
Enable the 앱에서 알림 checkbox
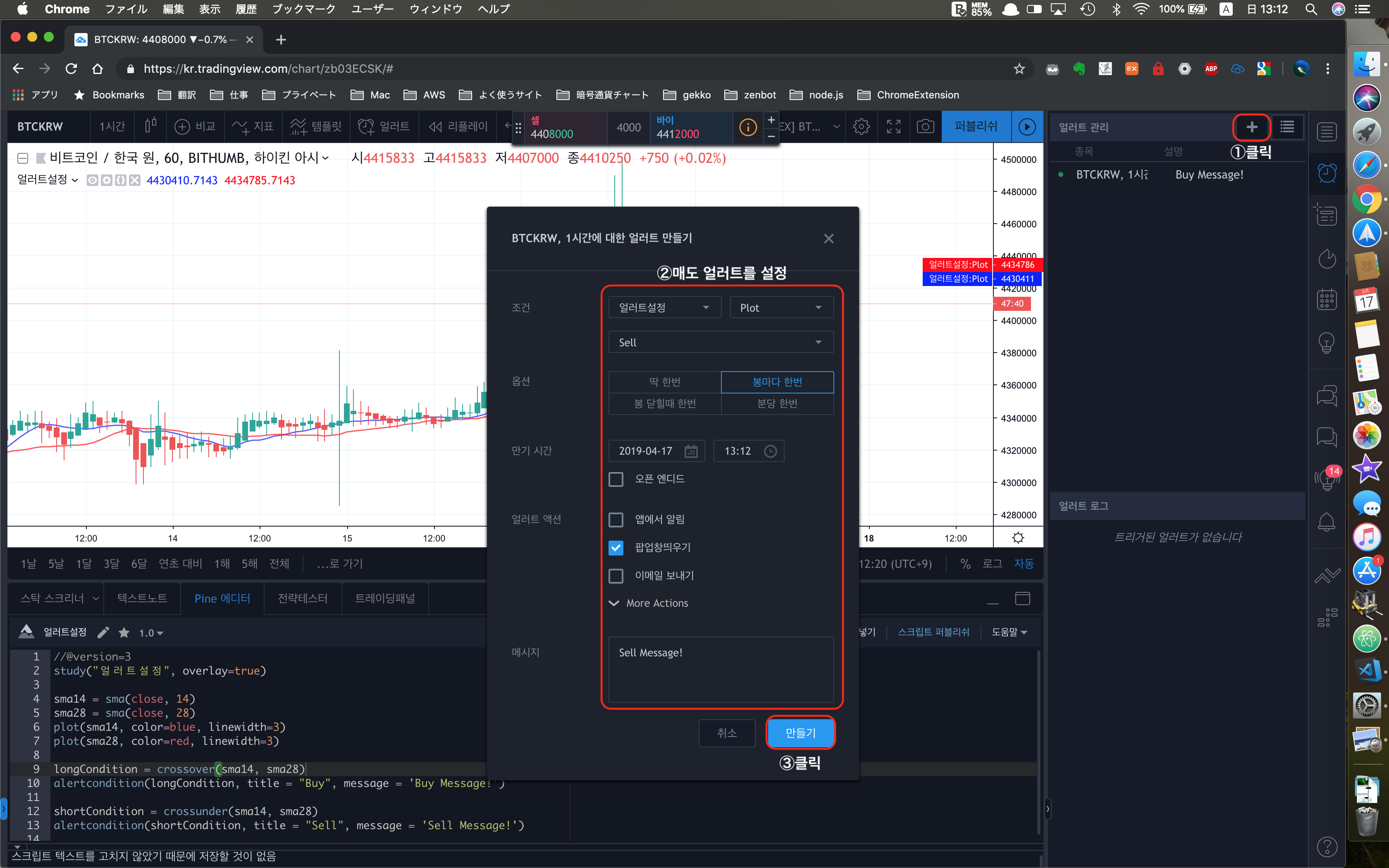coord(616,520)
